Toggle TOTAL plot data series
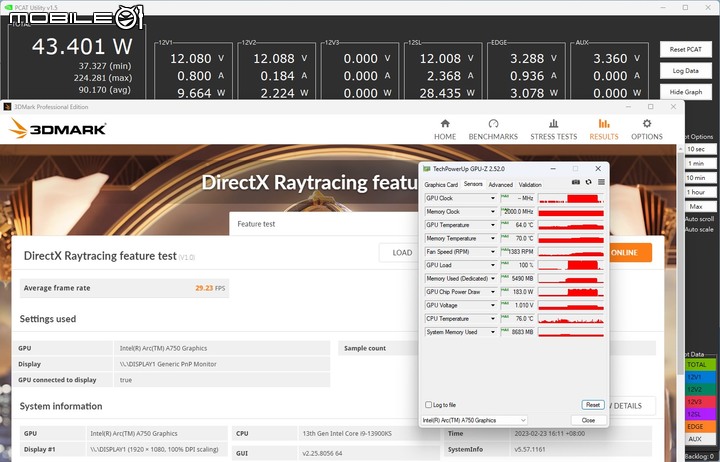720x462 pixels. point(700,365)
